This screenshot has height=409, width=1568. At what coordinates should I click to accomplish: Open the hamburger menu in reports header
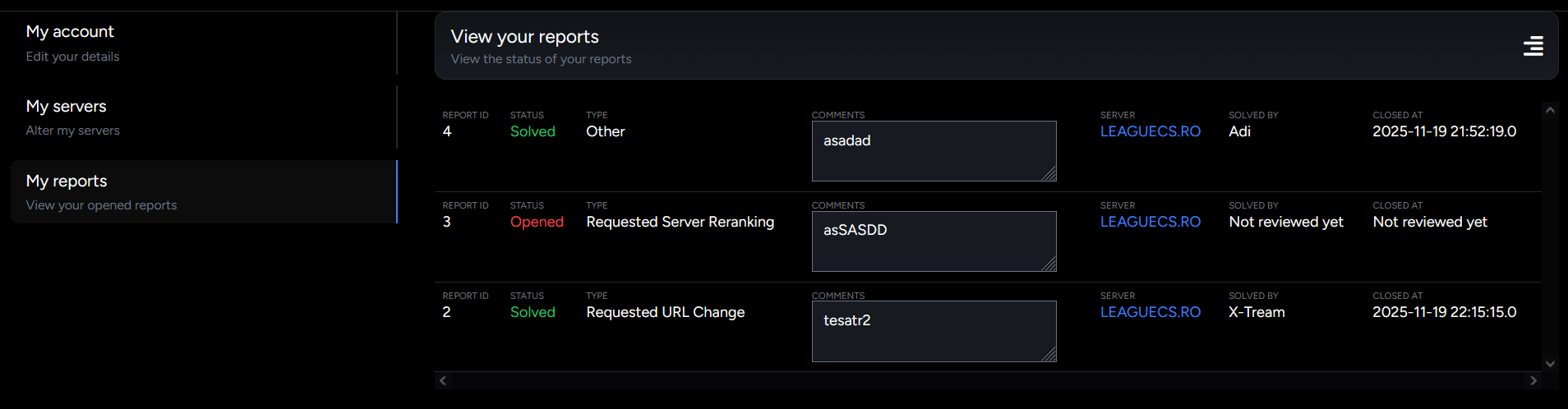[x=1533, y=47]
